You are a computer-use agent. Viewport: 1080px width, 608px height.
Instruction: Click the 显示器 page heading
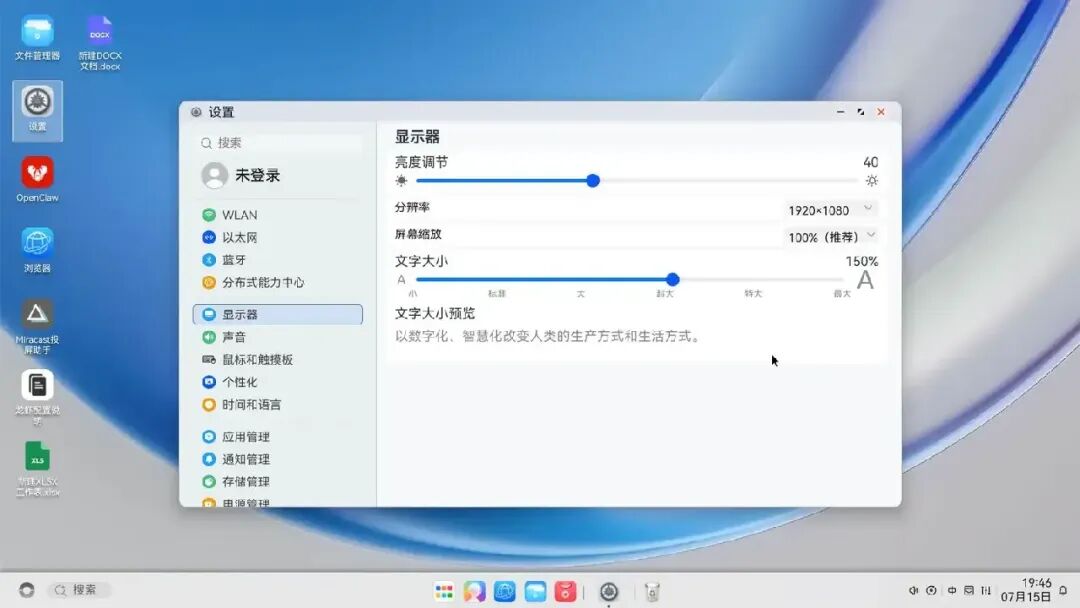coord(417,136)
